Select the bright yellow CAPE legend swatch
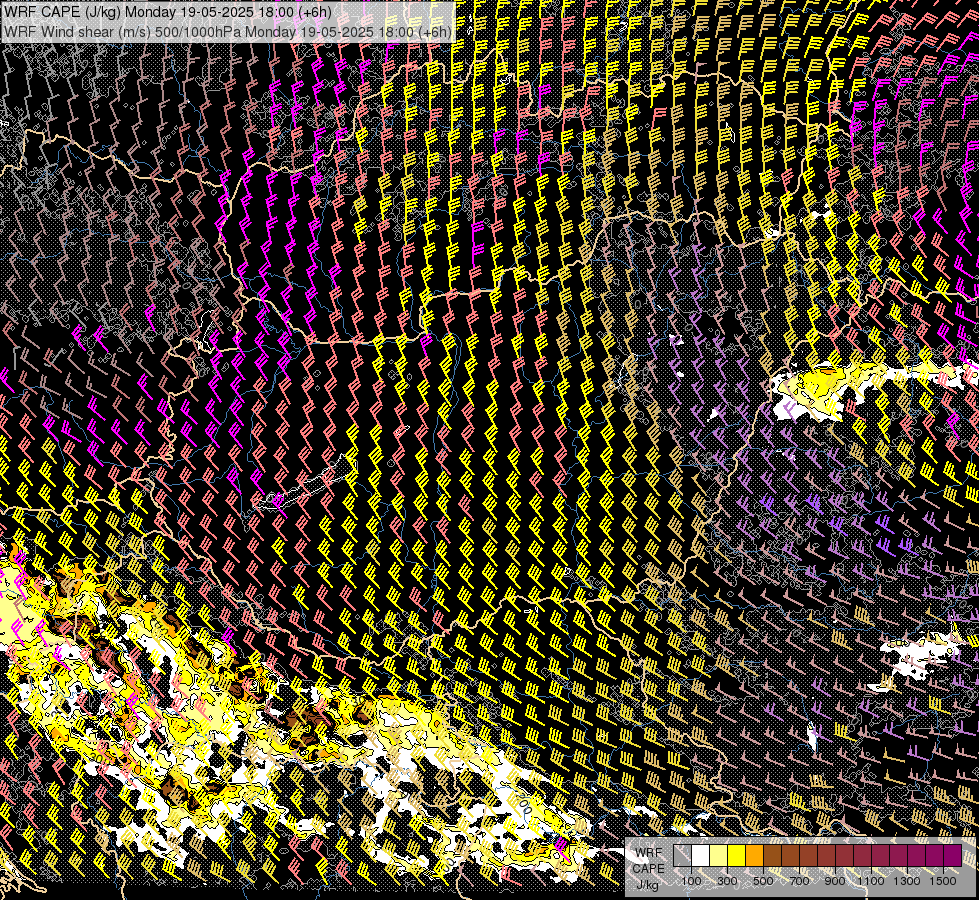This screenshot has height=900, width=979. point(737,855)
